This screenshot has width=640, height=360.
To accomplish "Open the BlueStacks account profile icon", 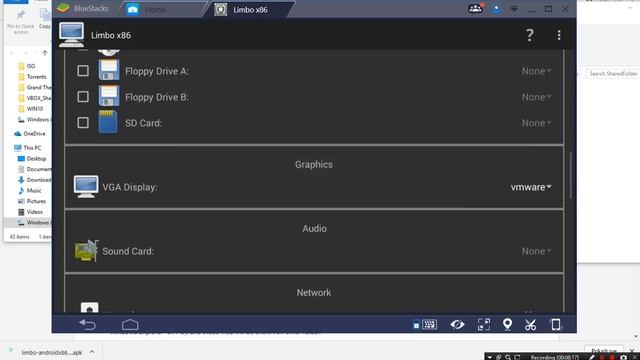I will [496, 9].
